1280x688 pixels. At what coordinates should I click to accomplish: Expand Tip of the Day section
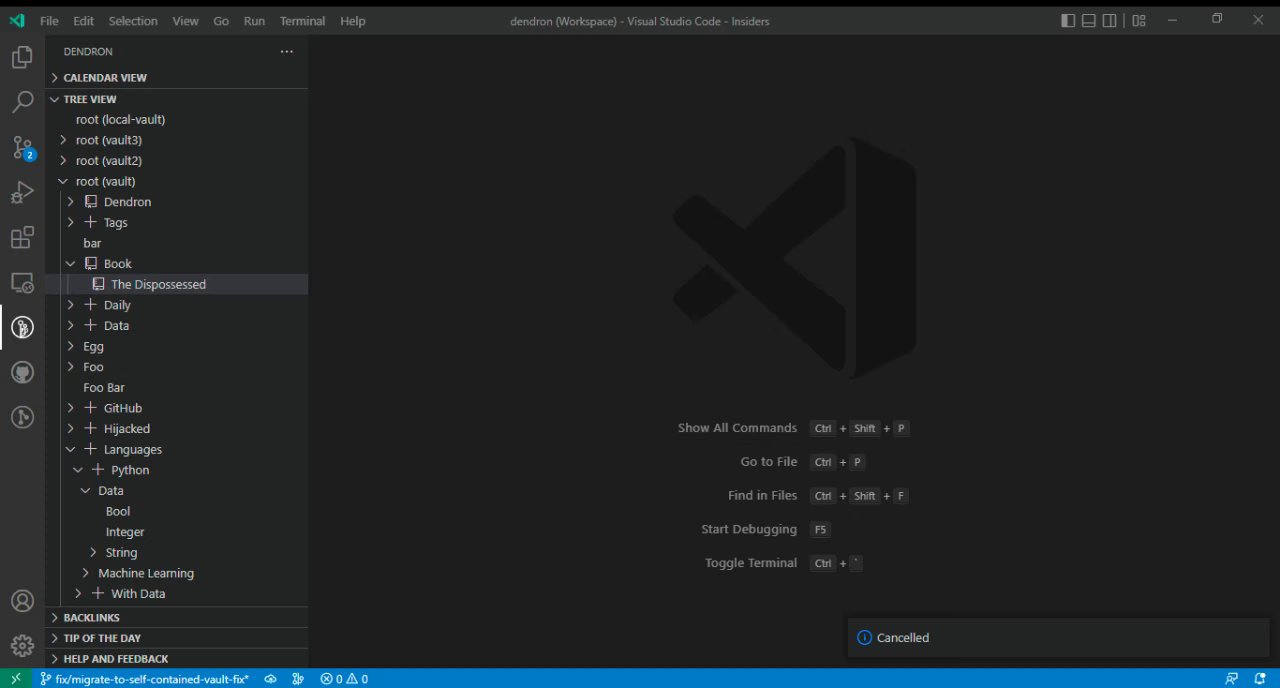(177, 638)
